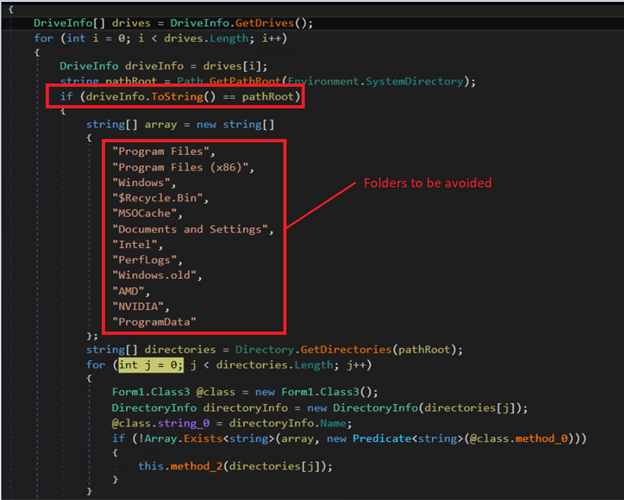The image size is (624, 500).
Task: Click the "NVIDIA" string entry
Action: coord(140,306)
